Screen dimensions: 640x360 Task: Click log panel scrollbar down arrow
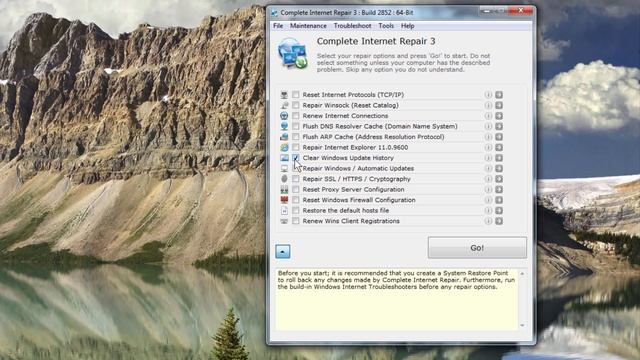click(x=522, y=325)
